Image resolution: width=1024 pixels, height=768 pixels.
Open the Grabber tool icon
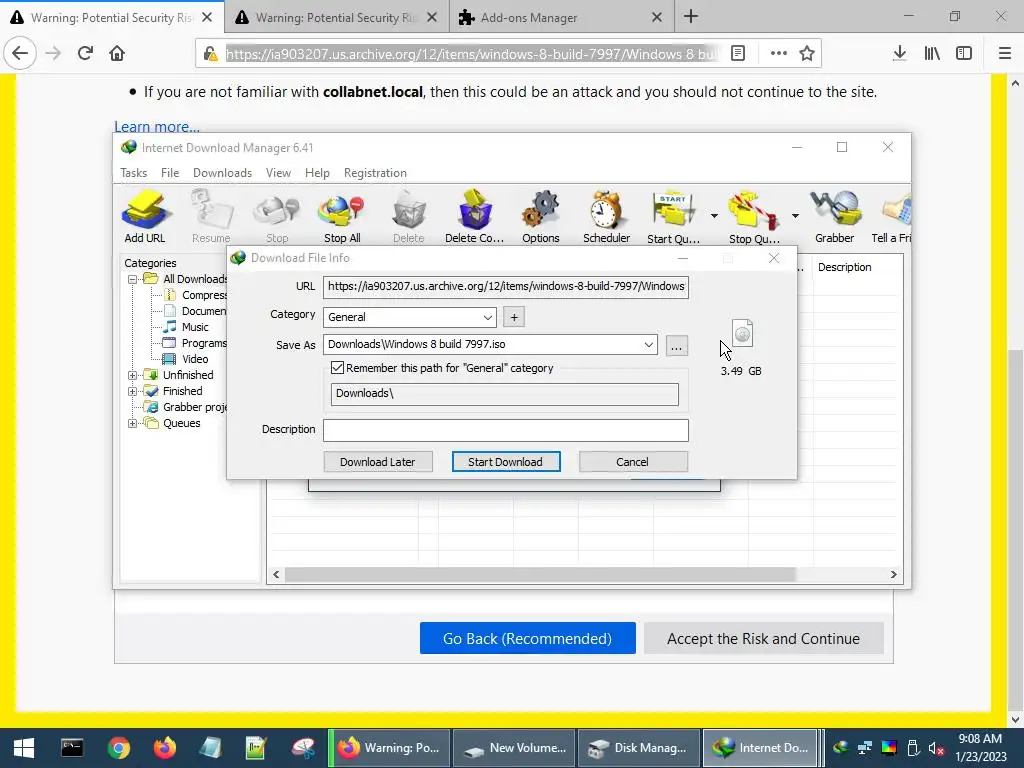[x=835, y=217]
